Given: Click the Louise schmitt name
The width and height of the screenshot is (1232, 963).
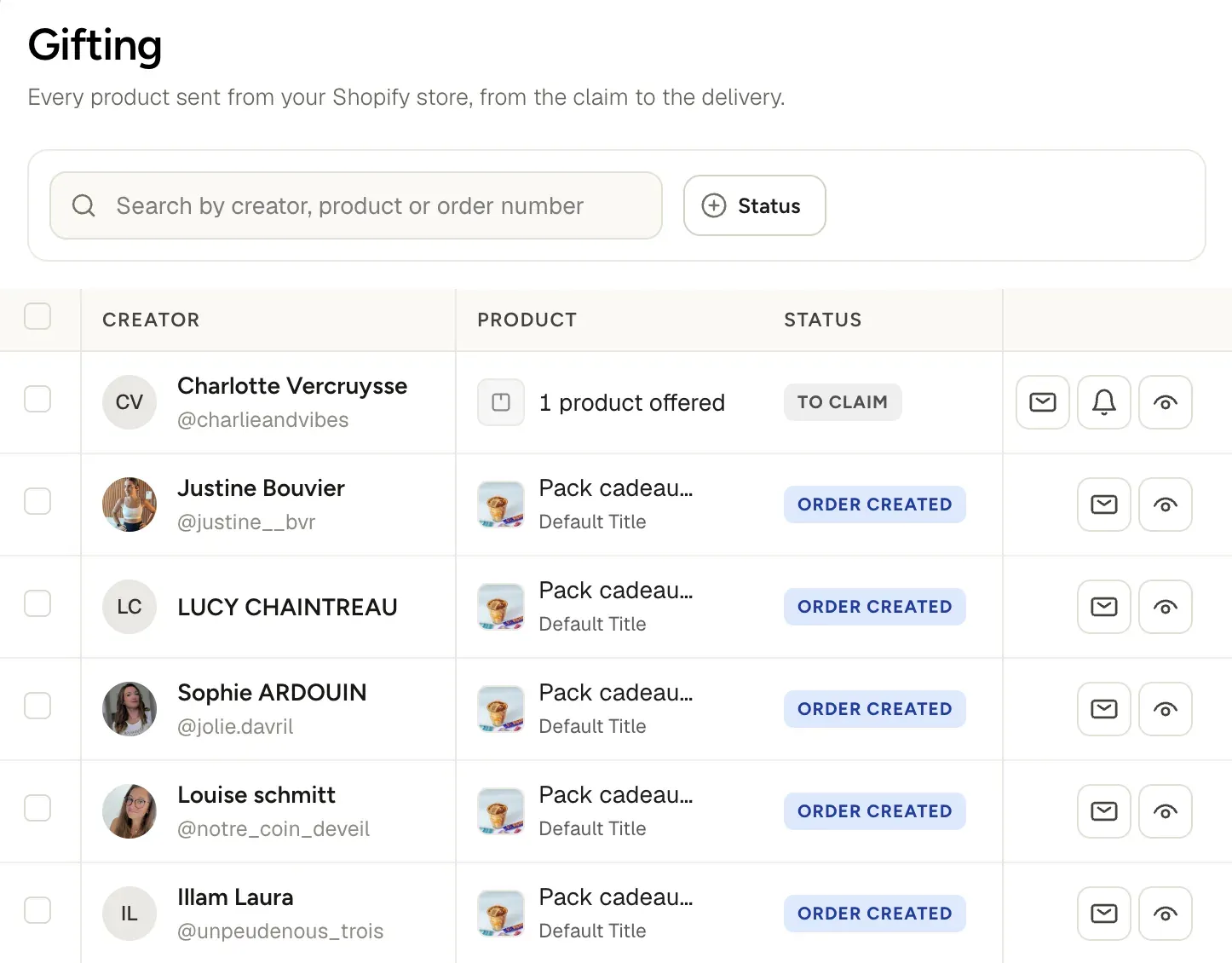Looking at the screenshot, I should click(256, 795).
